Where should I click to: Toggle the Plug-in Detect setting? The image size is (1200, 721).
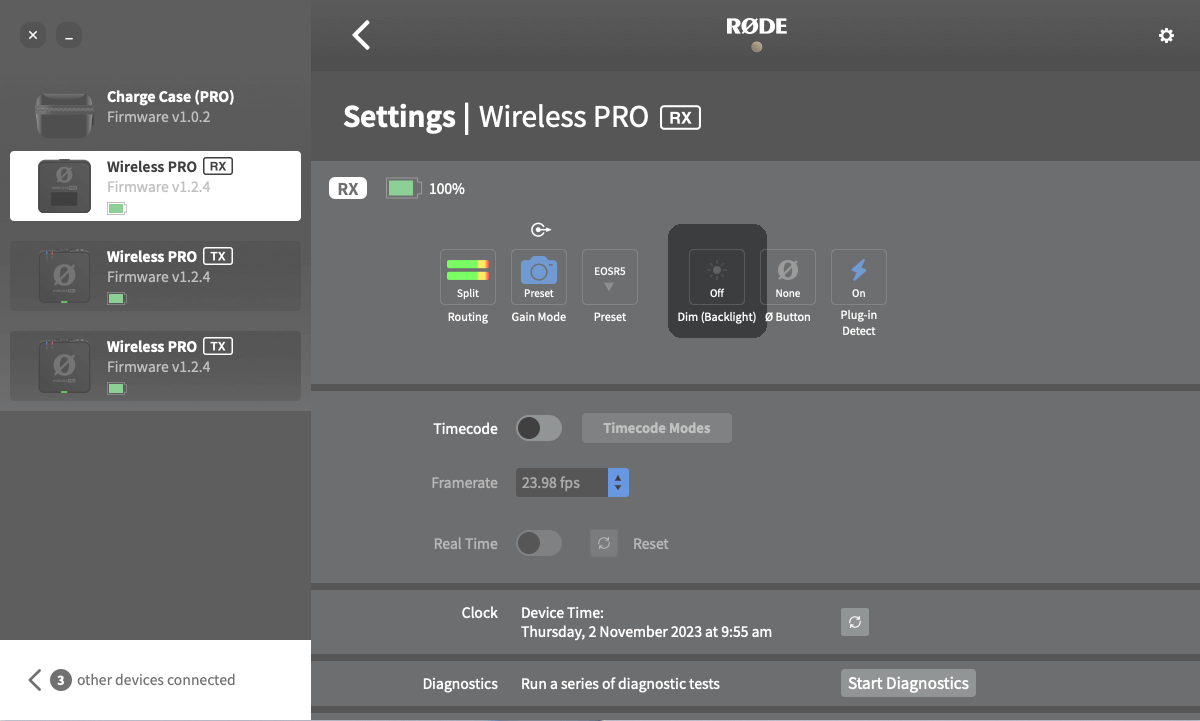pos(859,277)
